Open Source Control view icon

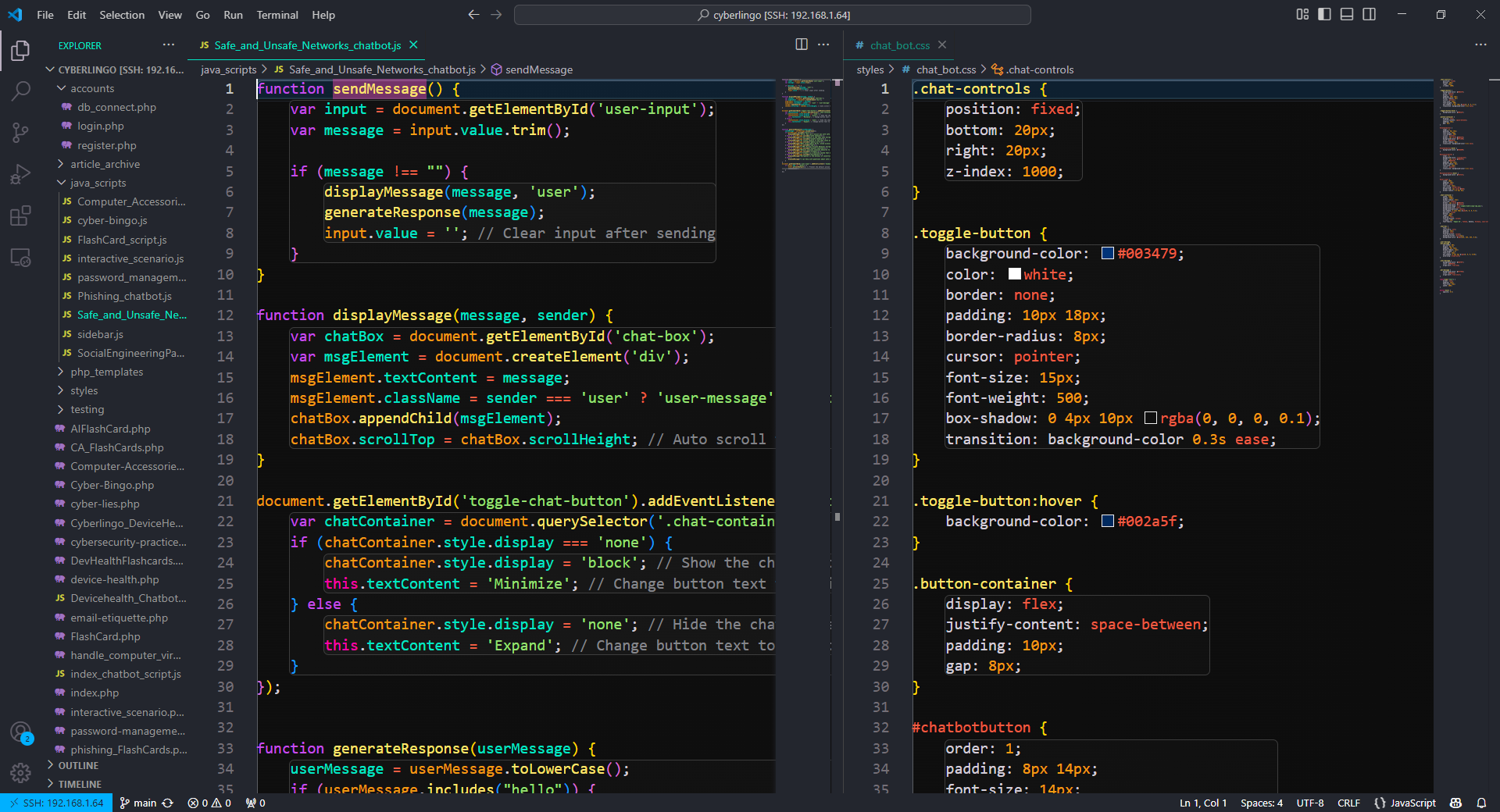[20, 133]
